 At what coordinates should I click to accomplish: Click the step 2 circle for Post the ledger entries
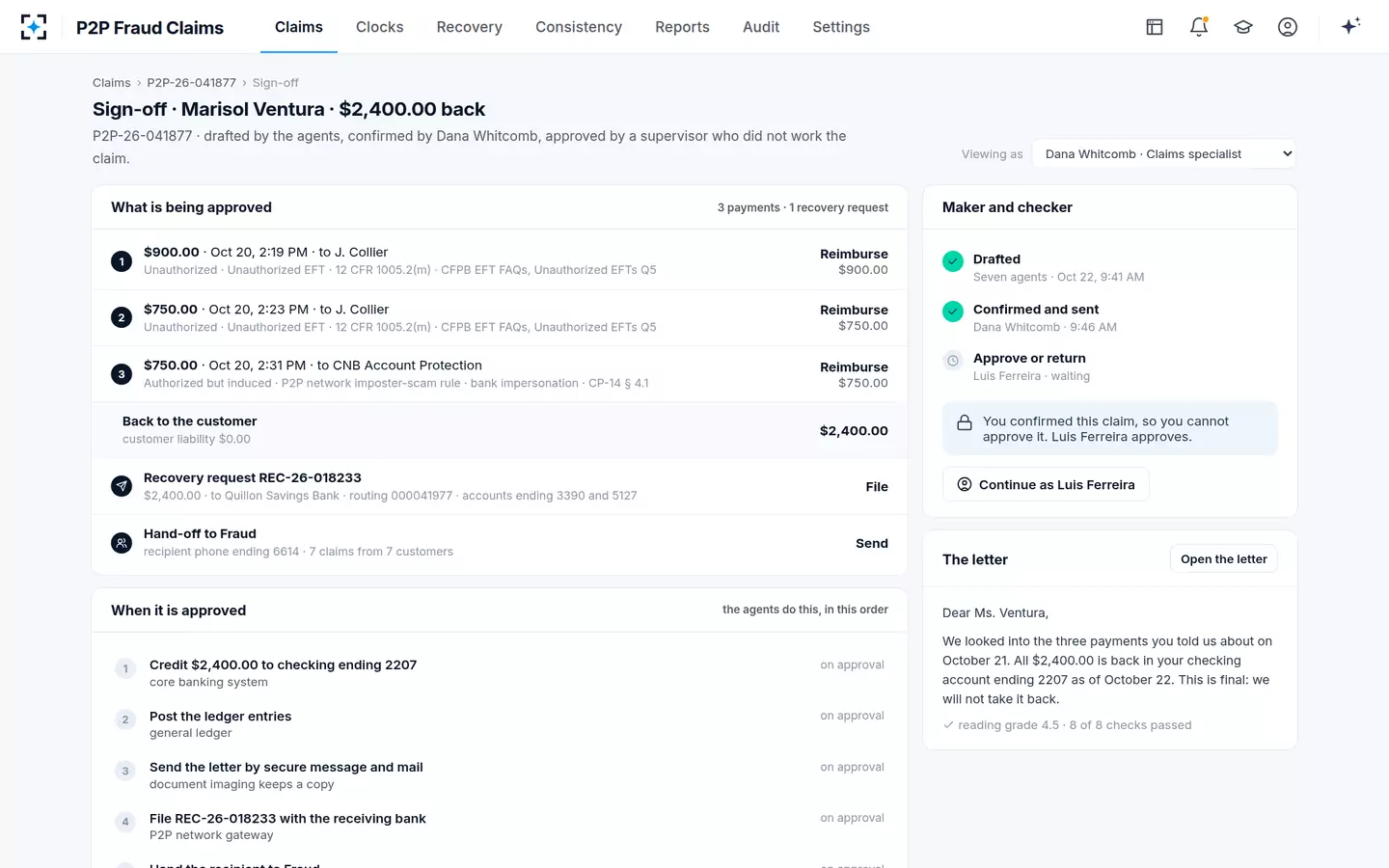(125, 719)
